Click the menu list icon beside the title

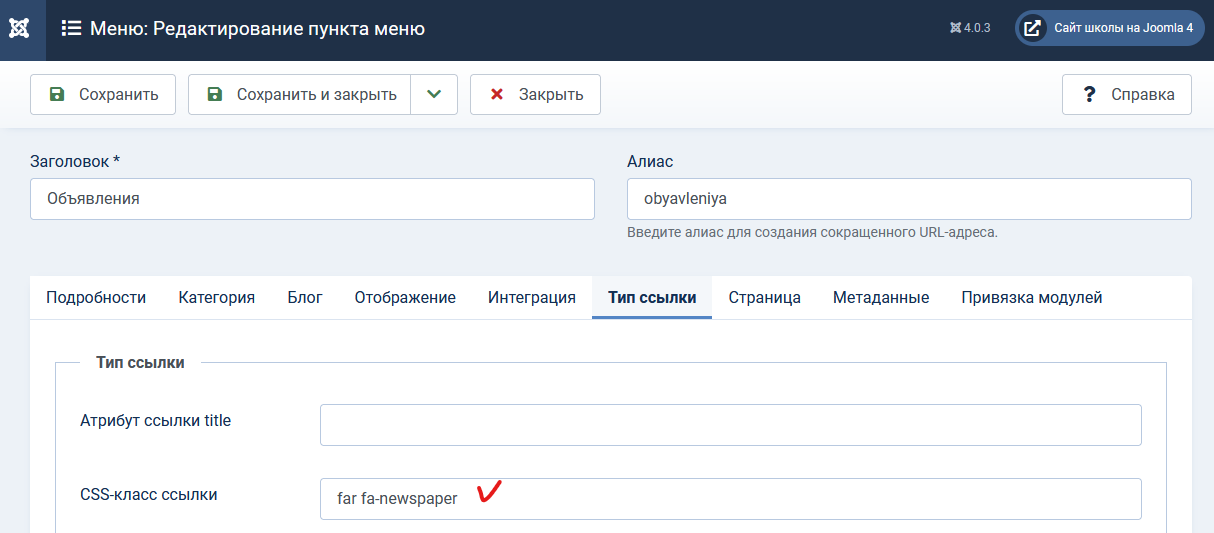click(71, 29)
